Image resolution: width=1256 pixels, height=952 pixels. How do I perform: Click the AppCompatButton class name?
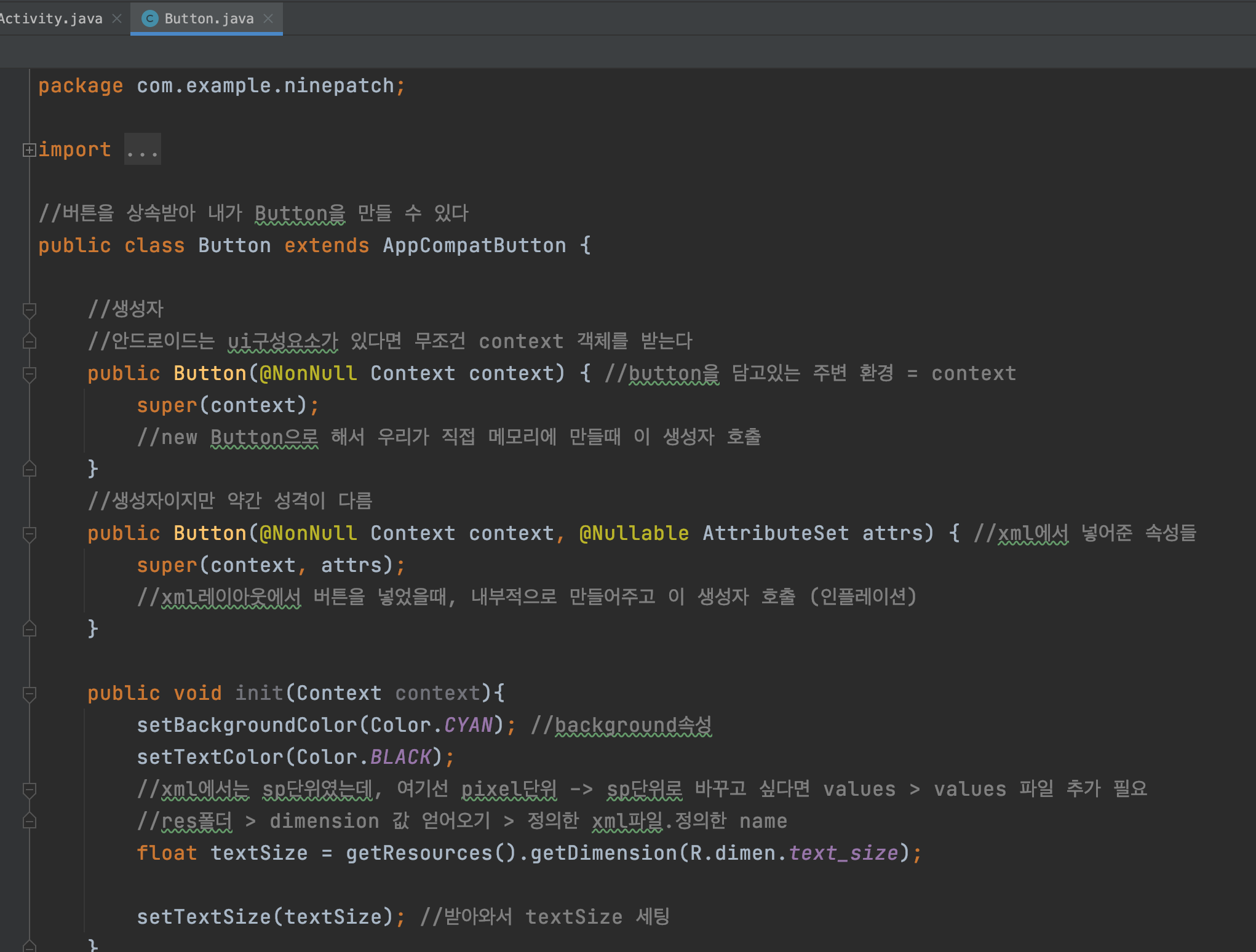coord(474,245)
